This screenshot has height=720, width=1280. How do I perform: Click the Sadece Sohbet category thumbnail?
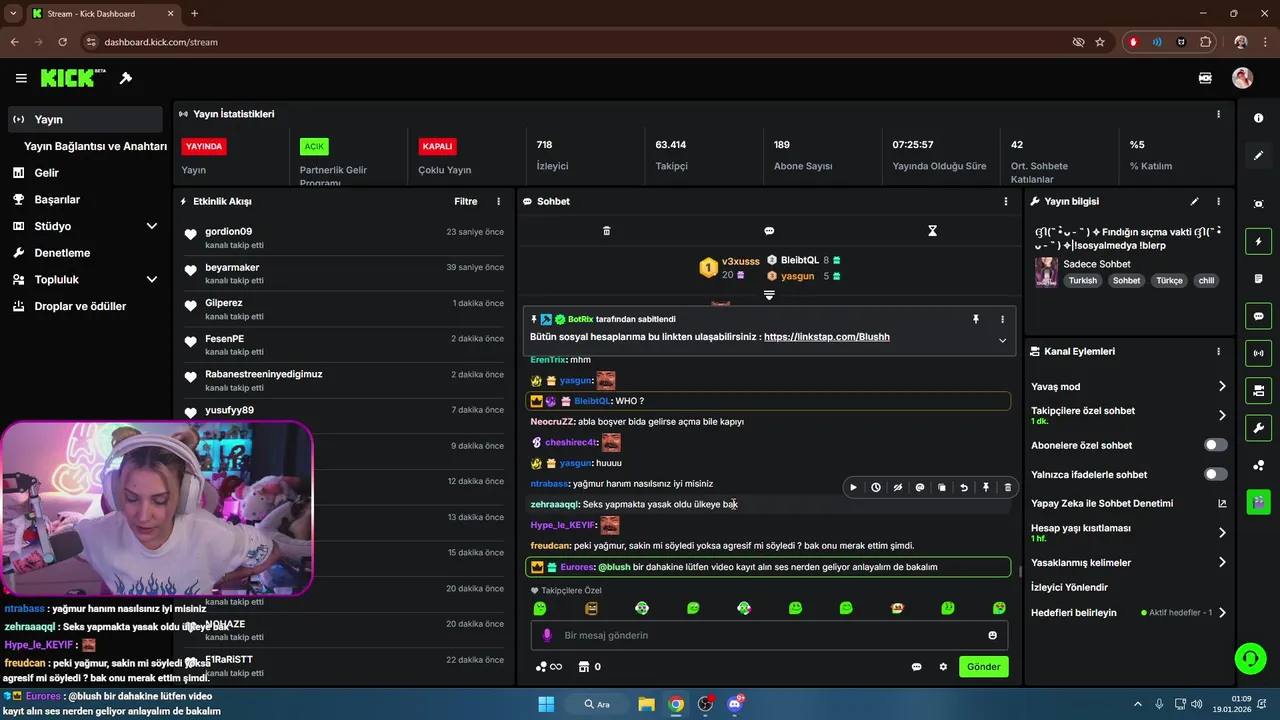[x=1047, y=272]
